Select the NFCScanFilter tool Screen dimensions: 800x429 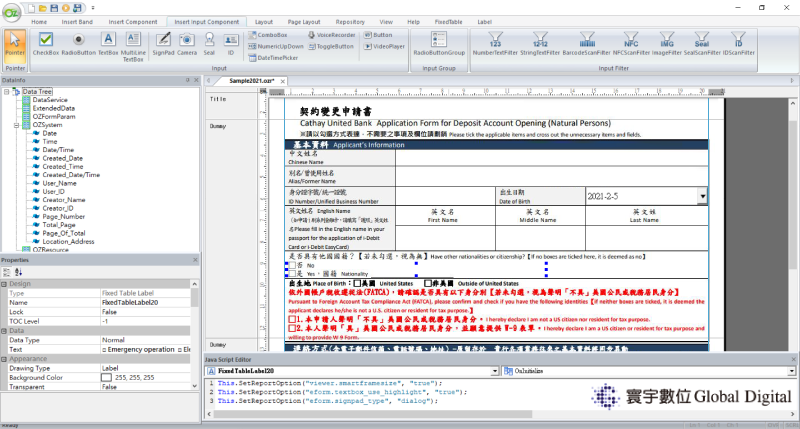pyautogui.click(x=631, y=44)
